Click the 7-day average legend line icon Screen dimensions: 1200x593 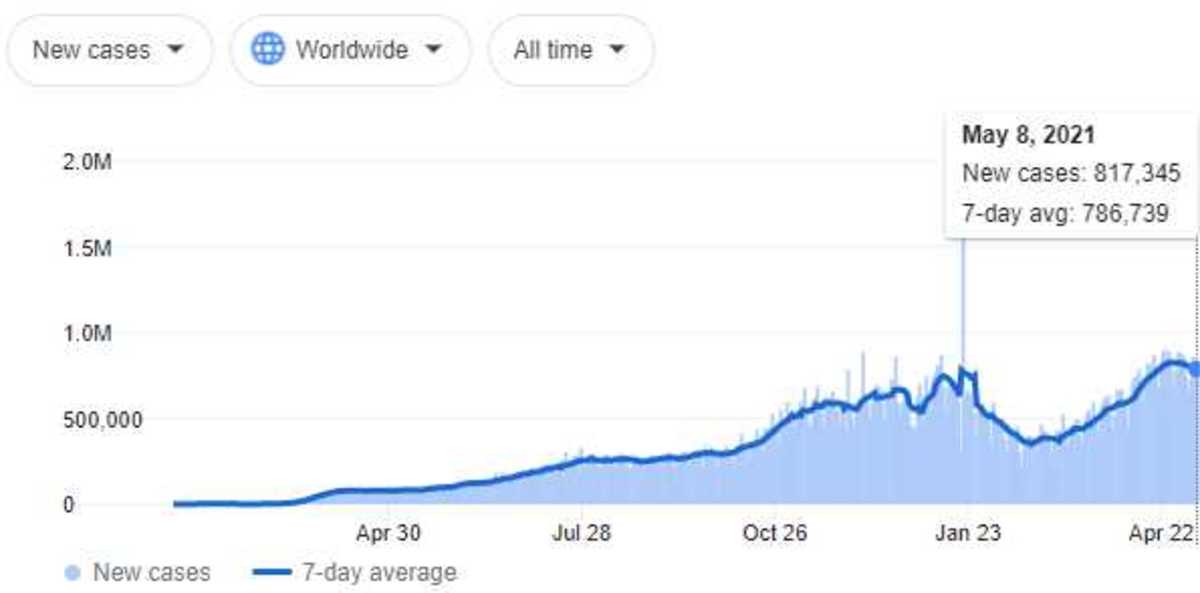pyautogui.click(x=272, y=573)
